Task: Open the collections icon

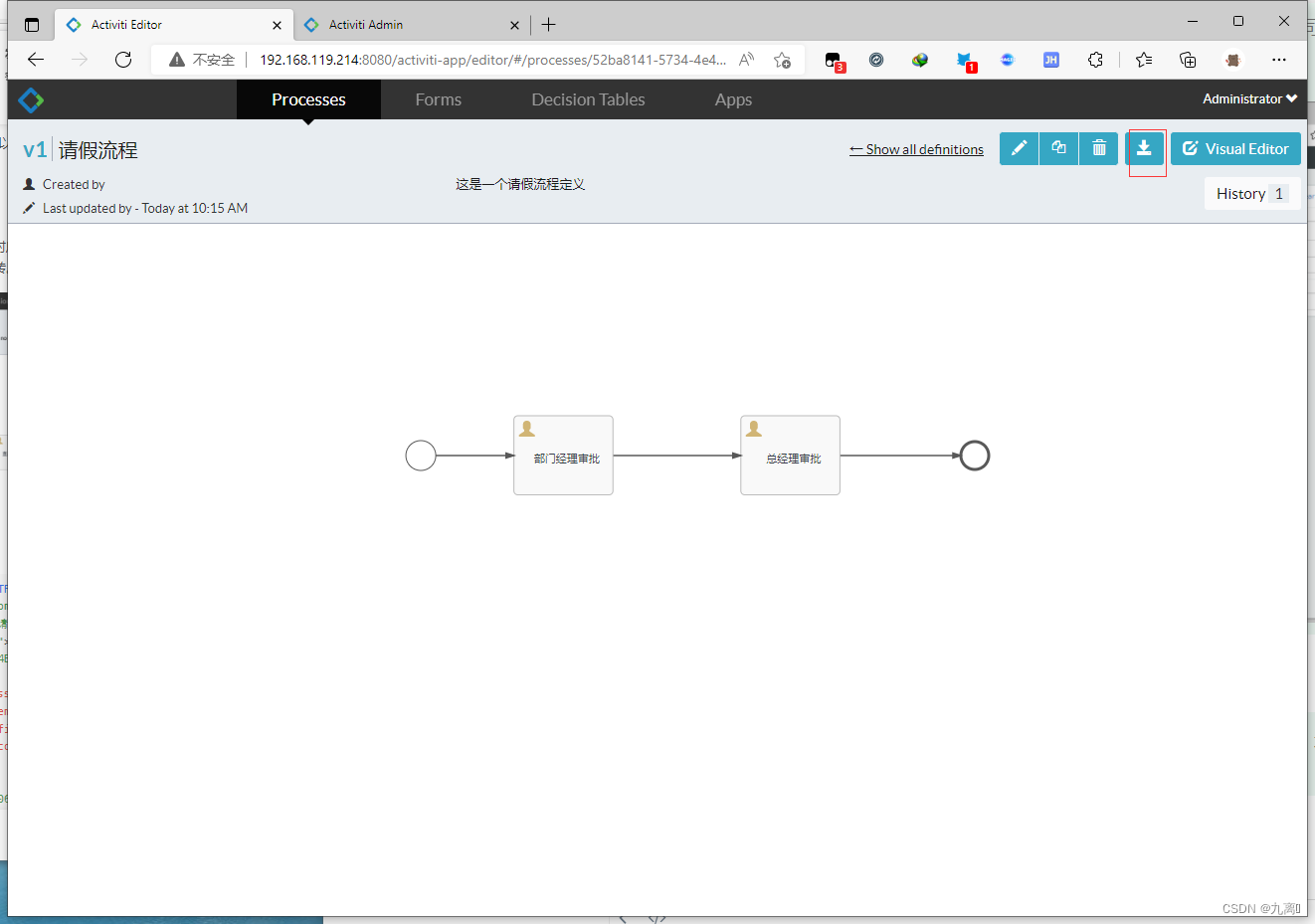Action: (1188, 60)
